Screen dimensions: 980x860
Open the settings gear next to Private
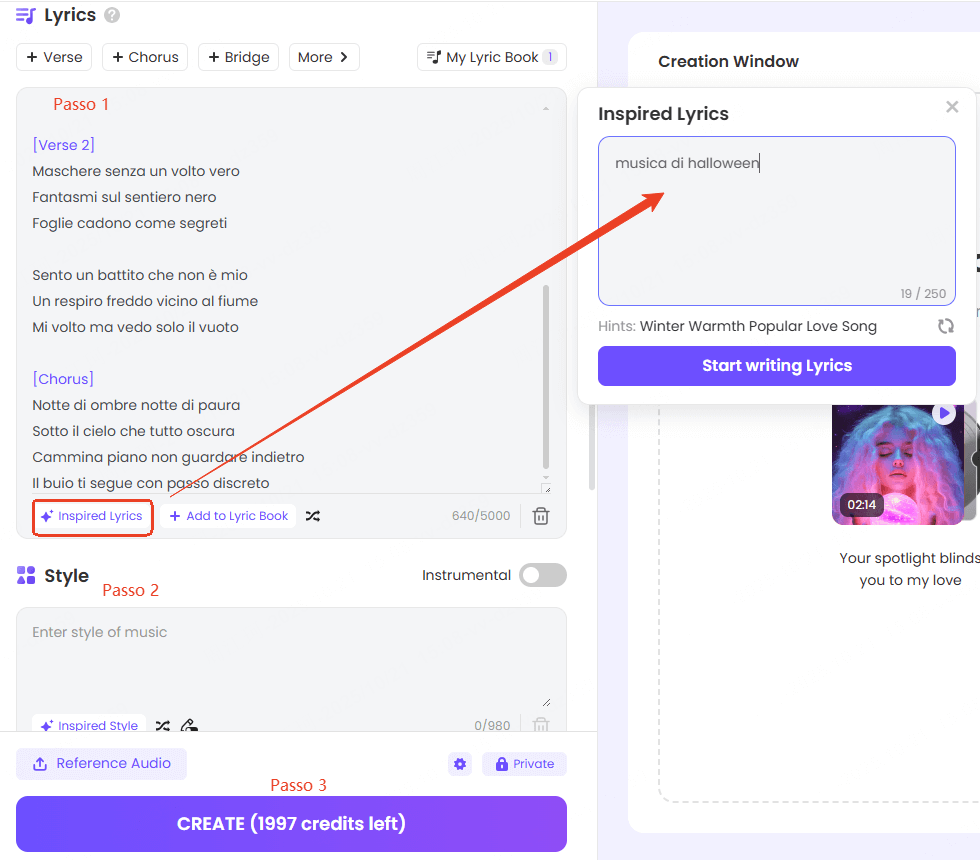click(x=460, y=764)
